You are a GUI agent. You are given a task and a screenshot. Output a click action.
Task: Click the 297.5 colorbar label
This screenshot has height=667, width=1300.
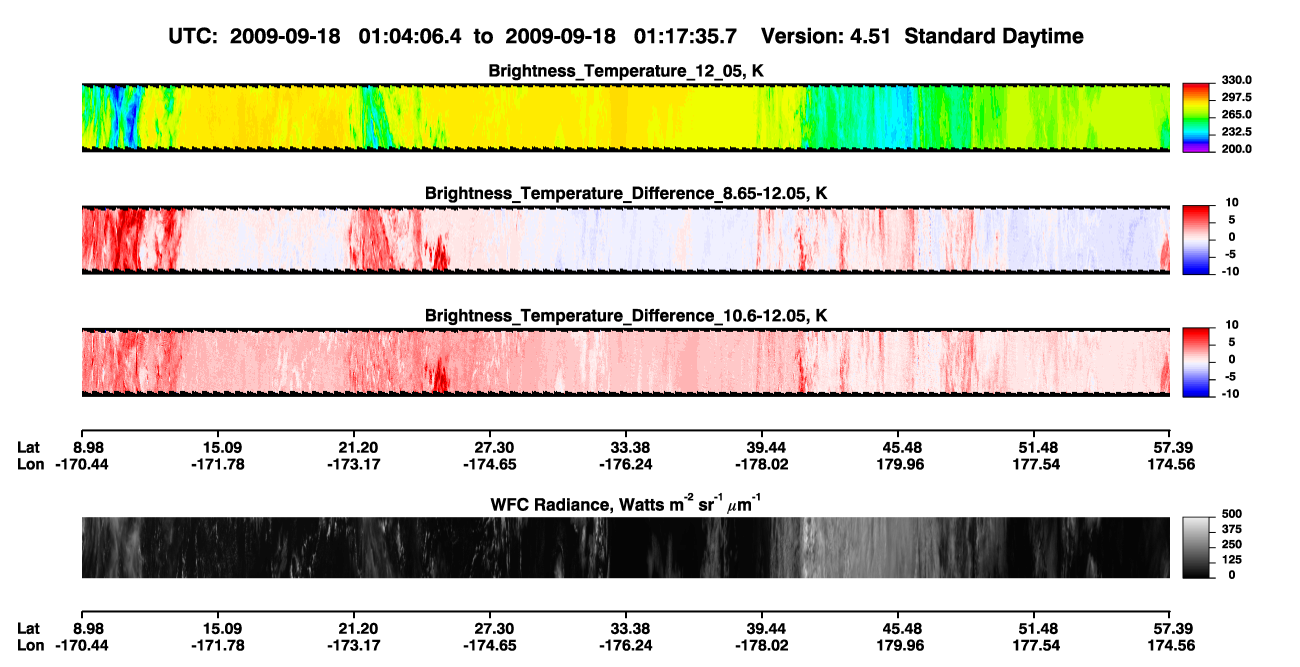(x=1238, y=97)
